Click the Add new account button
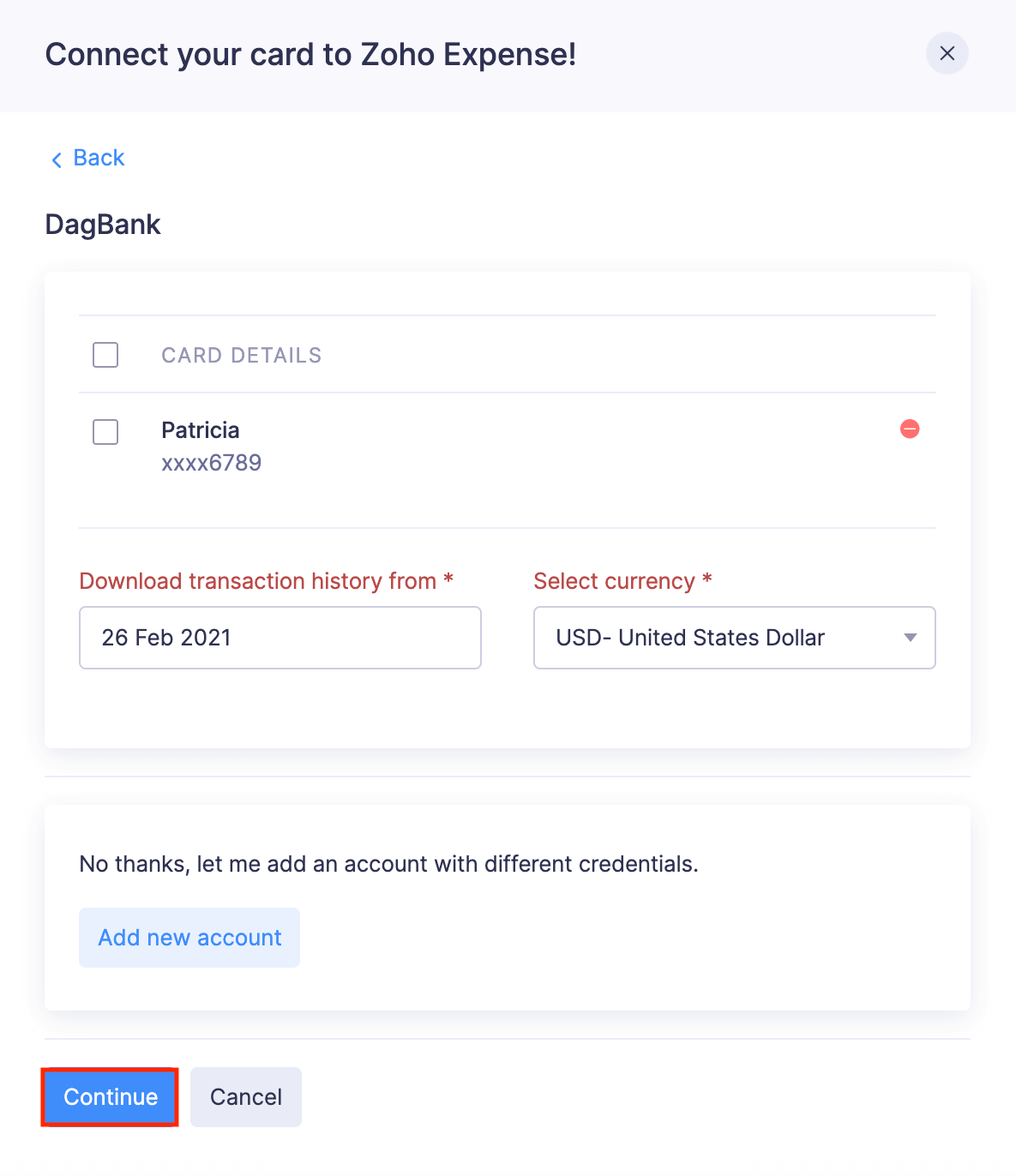Viewport: 1016px width, 1176px height. click(x=189, y=938)
